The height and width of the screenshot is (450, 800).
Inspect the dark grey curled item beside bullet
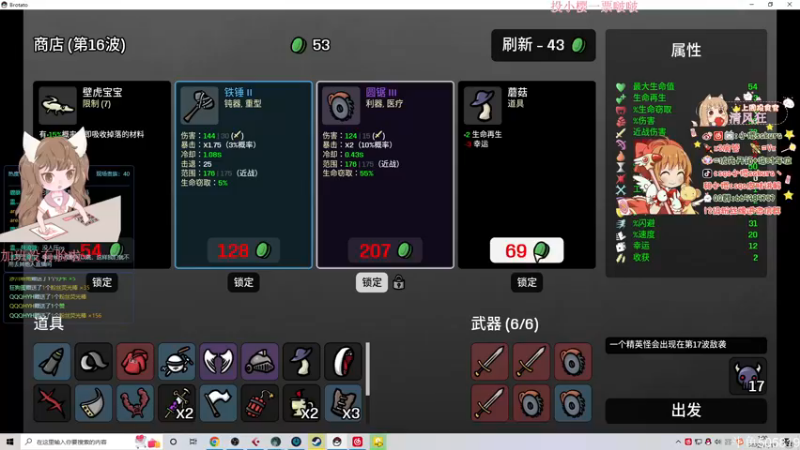point(93,361)
